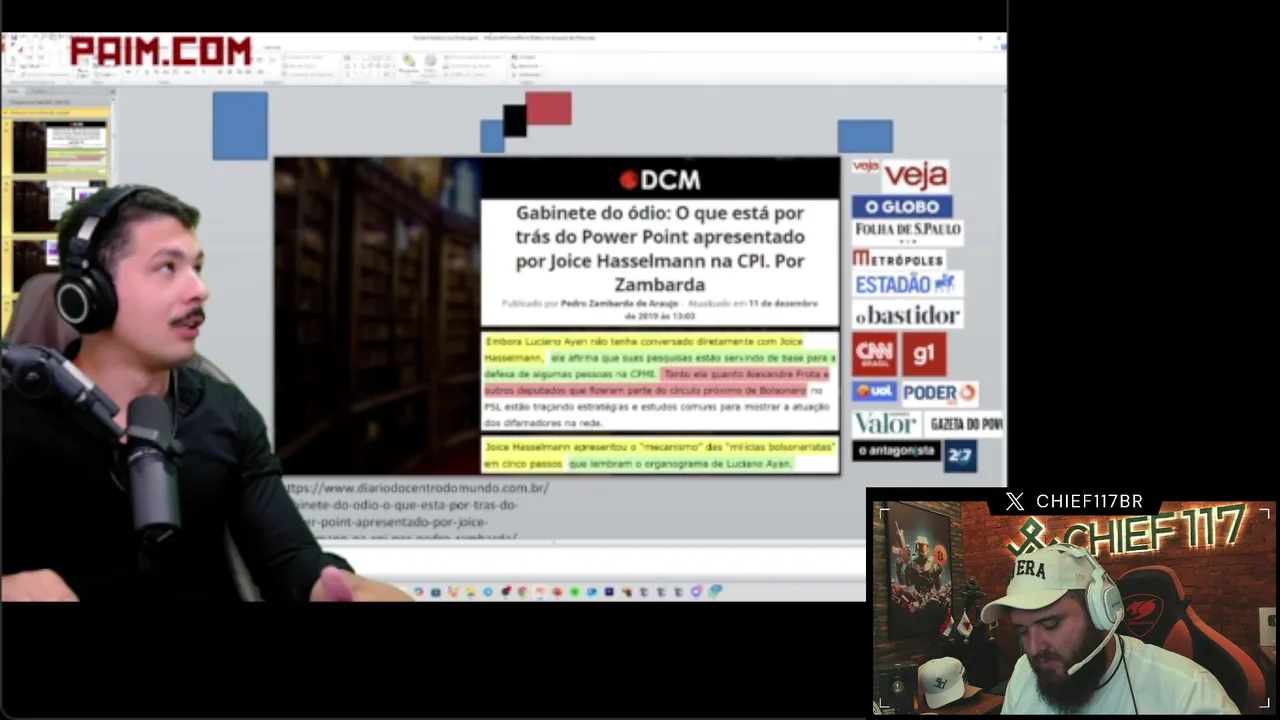Click the CHIEF117BR username text

pos(1089,502)
